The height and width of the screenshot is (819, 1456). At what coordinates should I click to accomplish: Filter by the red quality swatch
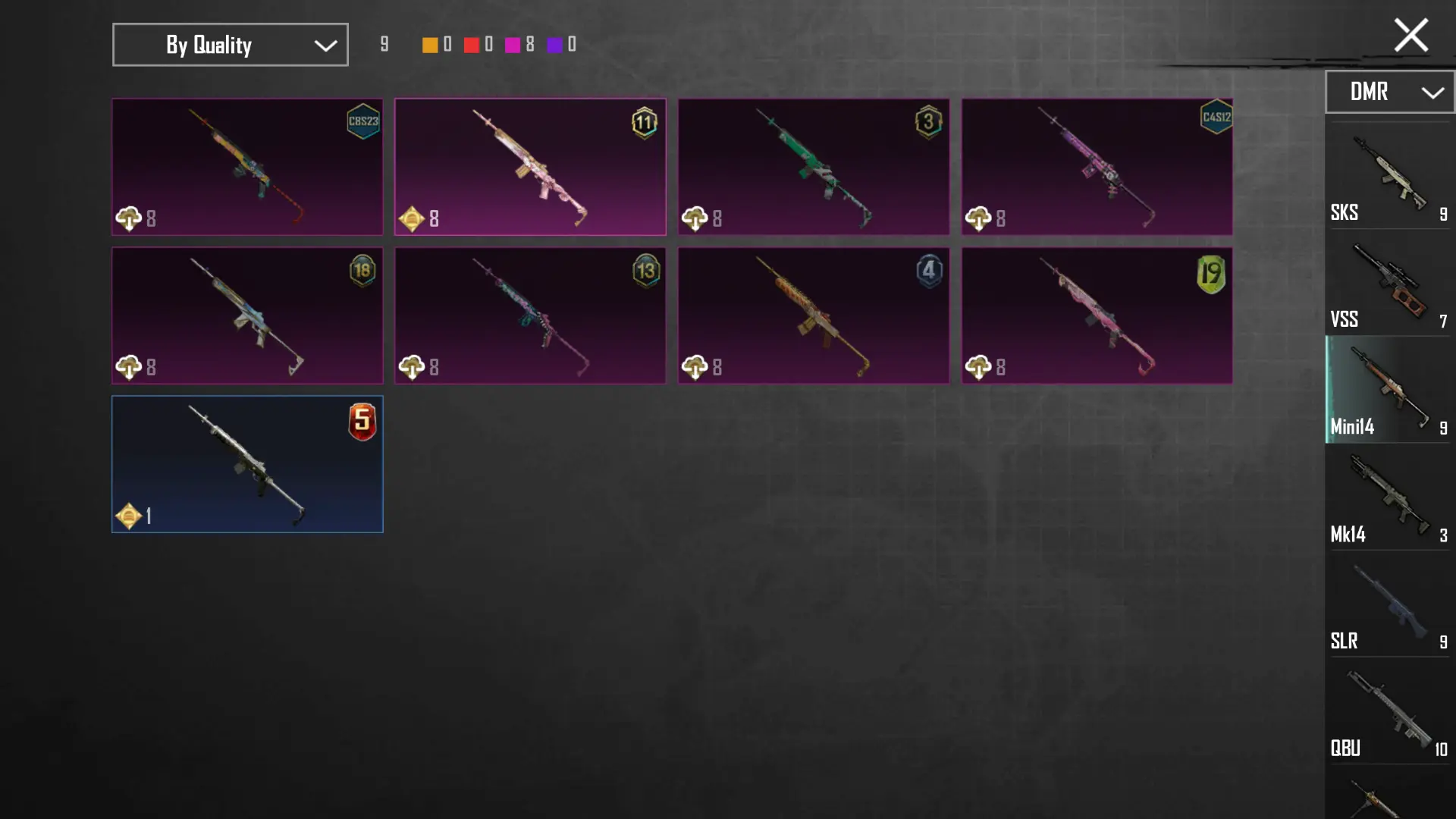(471, 45)
